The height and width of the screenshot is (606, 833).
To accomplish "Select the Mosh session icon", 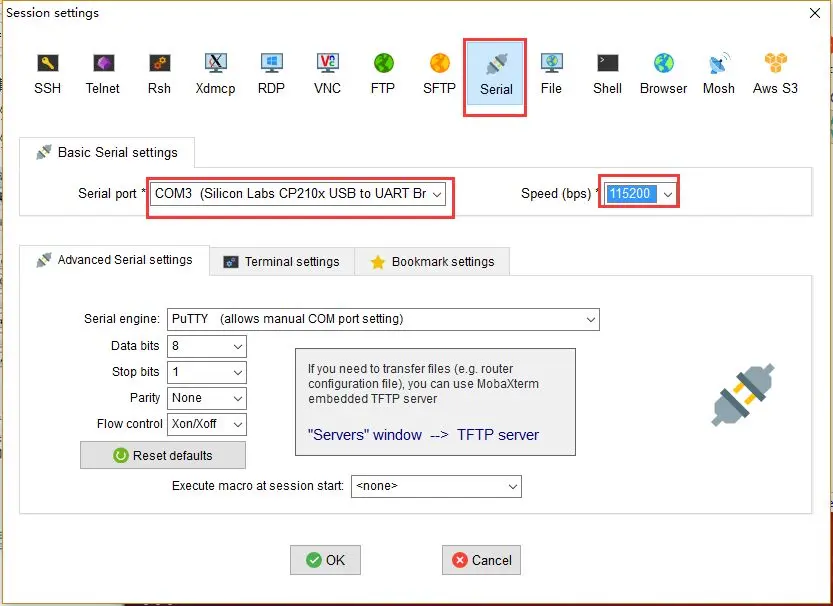I will 719,74.
